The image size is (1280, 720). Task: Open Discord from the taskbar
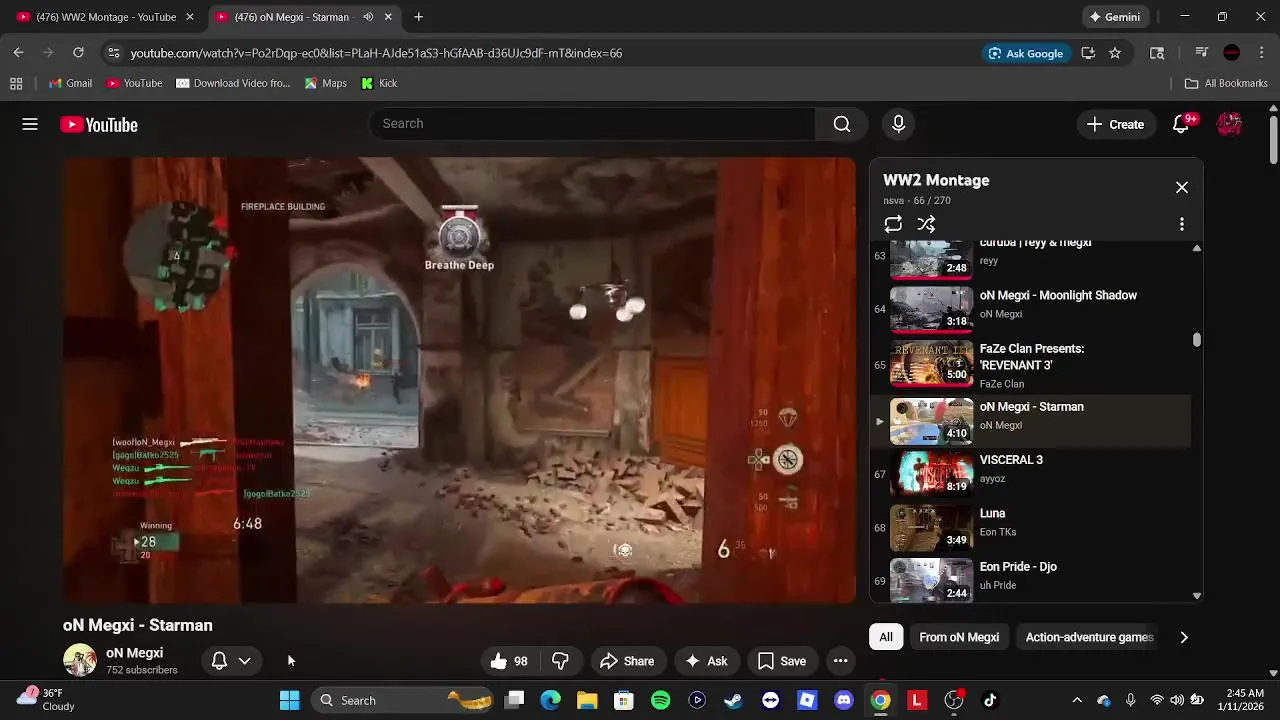pyautogui.click(x=844, y=700)
